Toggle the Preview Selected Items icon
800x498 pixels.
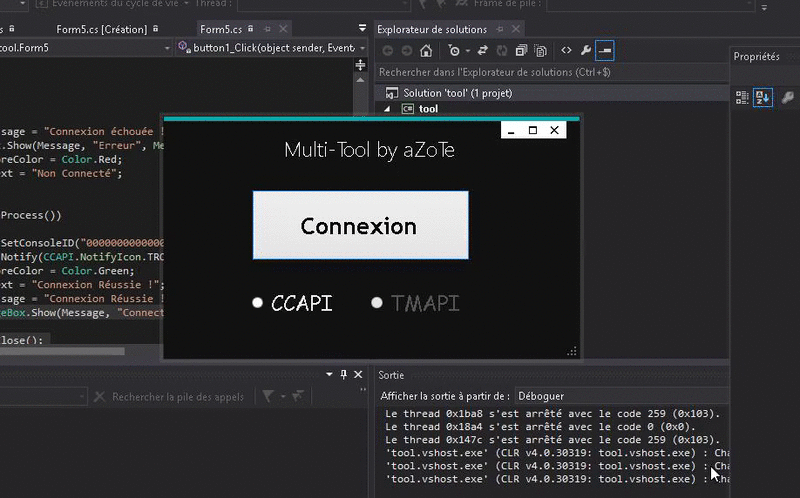(x=605, y=51)
